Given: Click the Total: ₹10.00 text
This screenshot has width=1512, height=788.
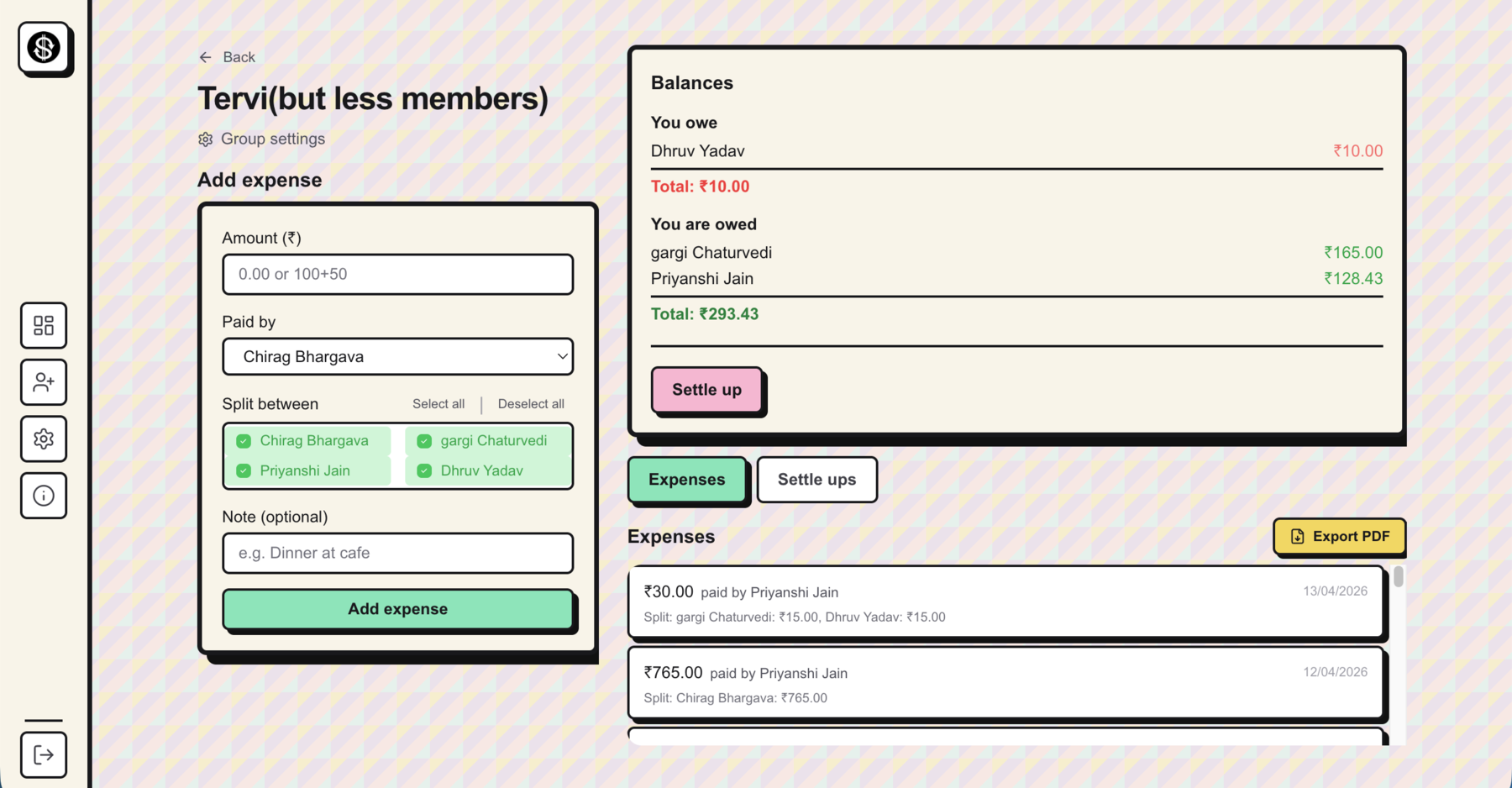Looking at the screenshot, I should point(700,186).
